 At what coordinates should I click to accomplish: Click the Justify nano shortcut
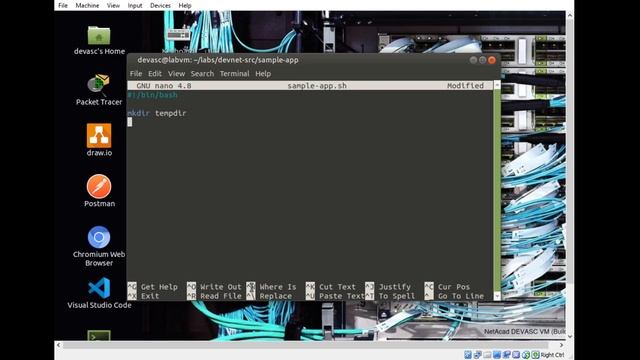tap(388, 287)
